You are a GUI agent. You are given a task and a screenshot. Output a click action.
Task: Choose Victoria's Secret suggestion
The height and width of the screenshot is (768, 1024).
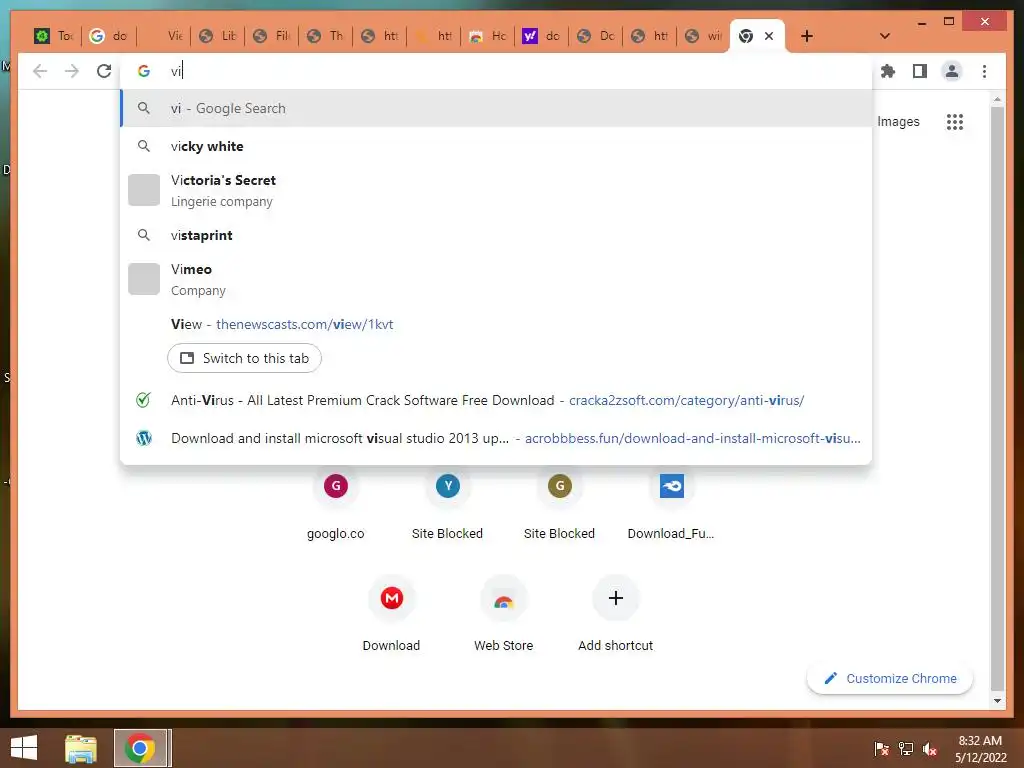pyautogui.click(x=496, y=190)
